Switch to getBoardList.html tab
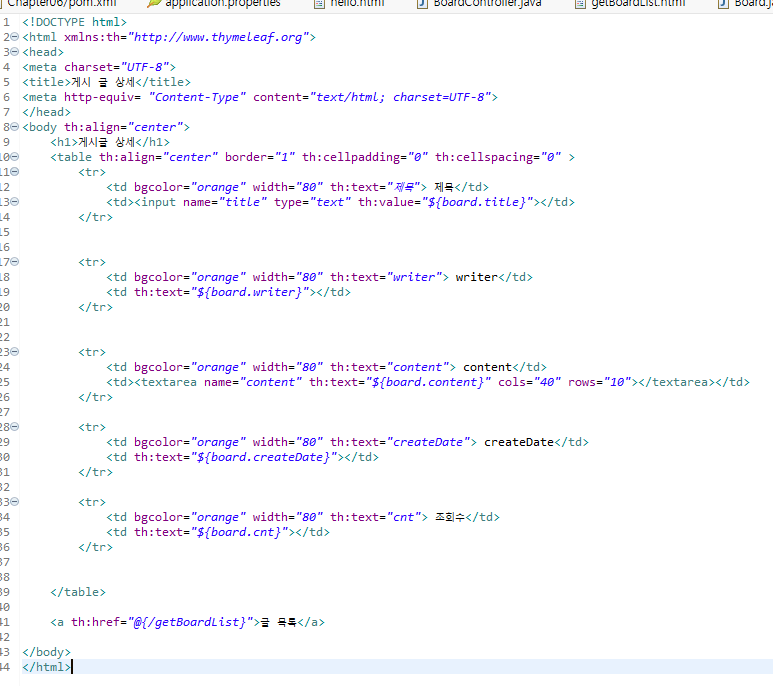The height and width of the screenshot is (686, 773). [638, 4]
